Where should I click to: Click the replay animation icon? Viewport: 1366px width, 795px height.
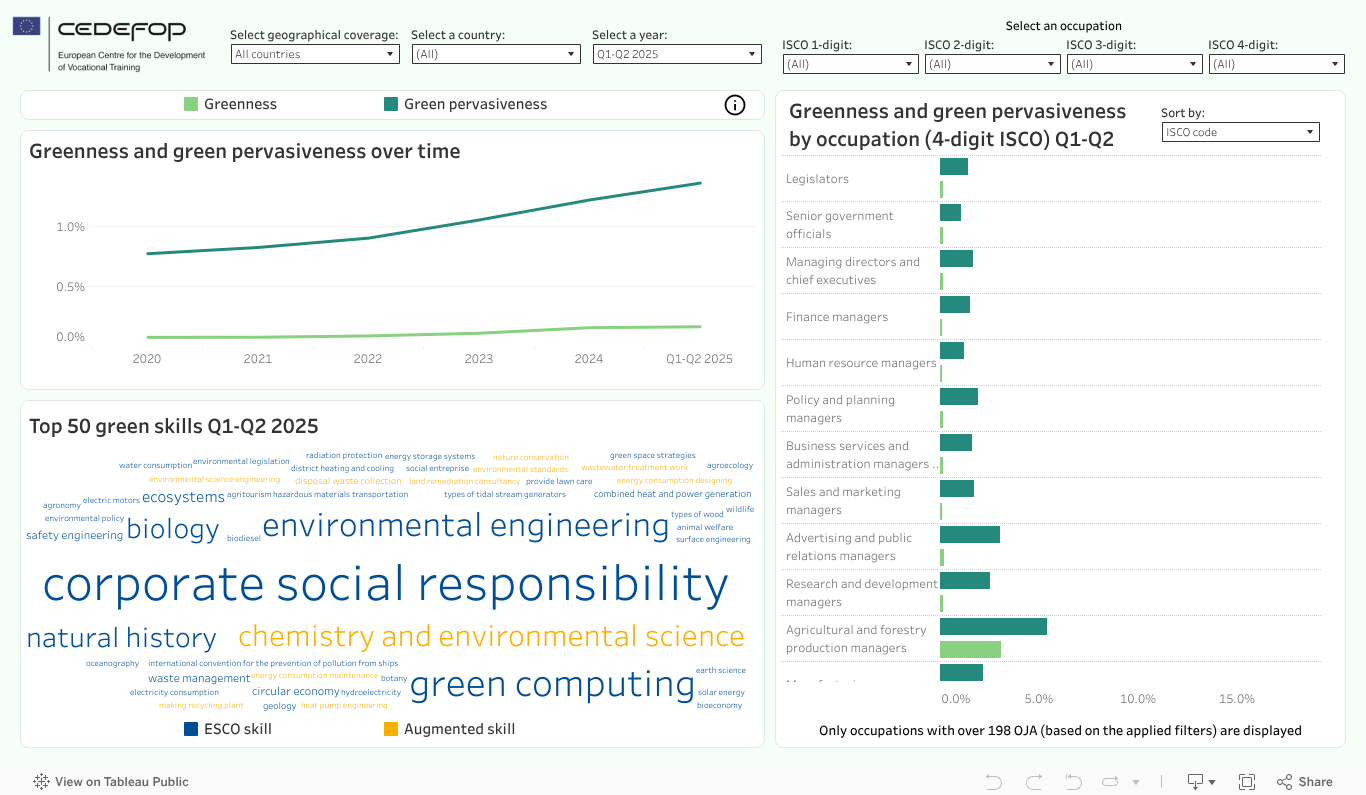1110,782
